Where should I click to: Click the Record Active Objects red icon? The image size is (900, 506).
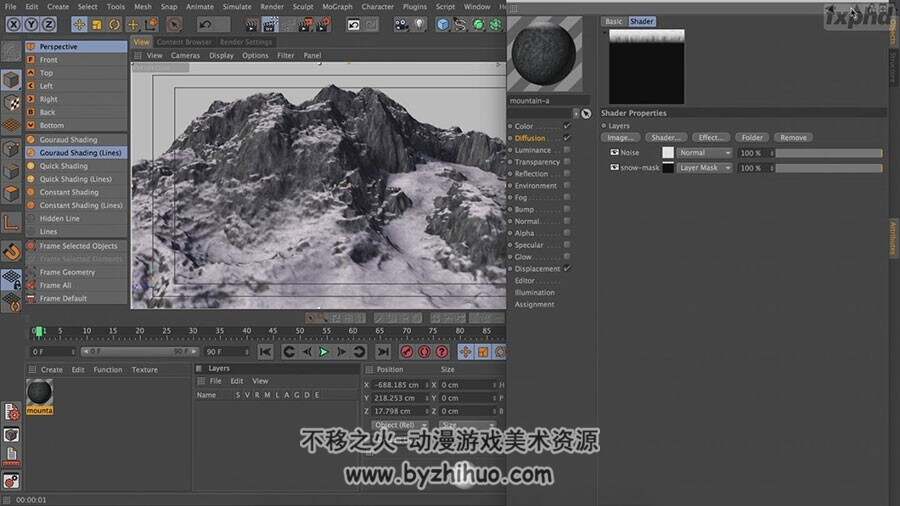(406, 352)
